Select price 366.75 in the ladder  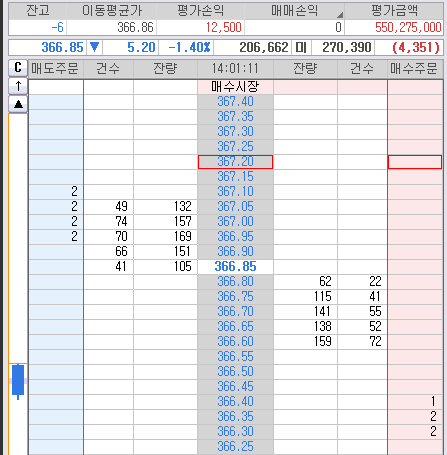[235, 296]
